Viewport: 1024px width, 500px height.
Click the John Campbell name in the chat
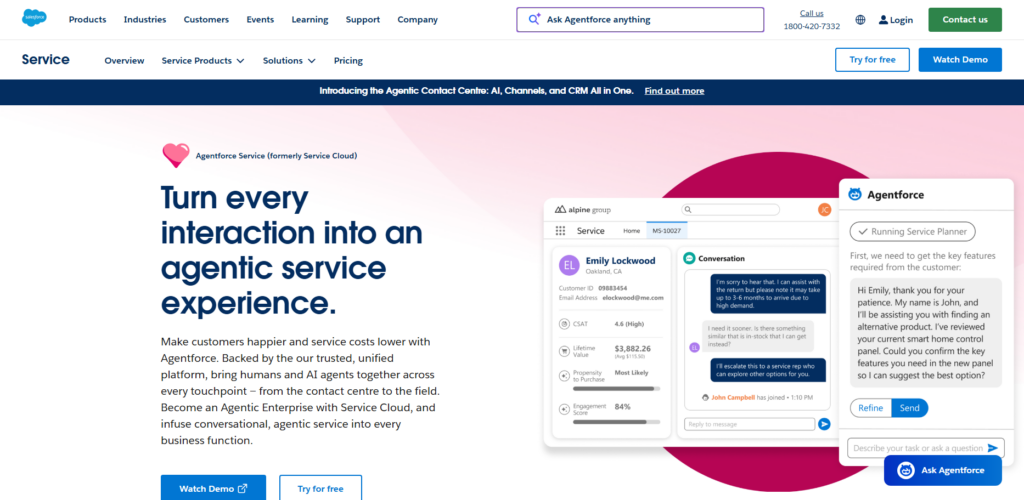[x=733, y=397]
